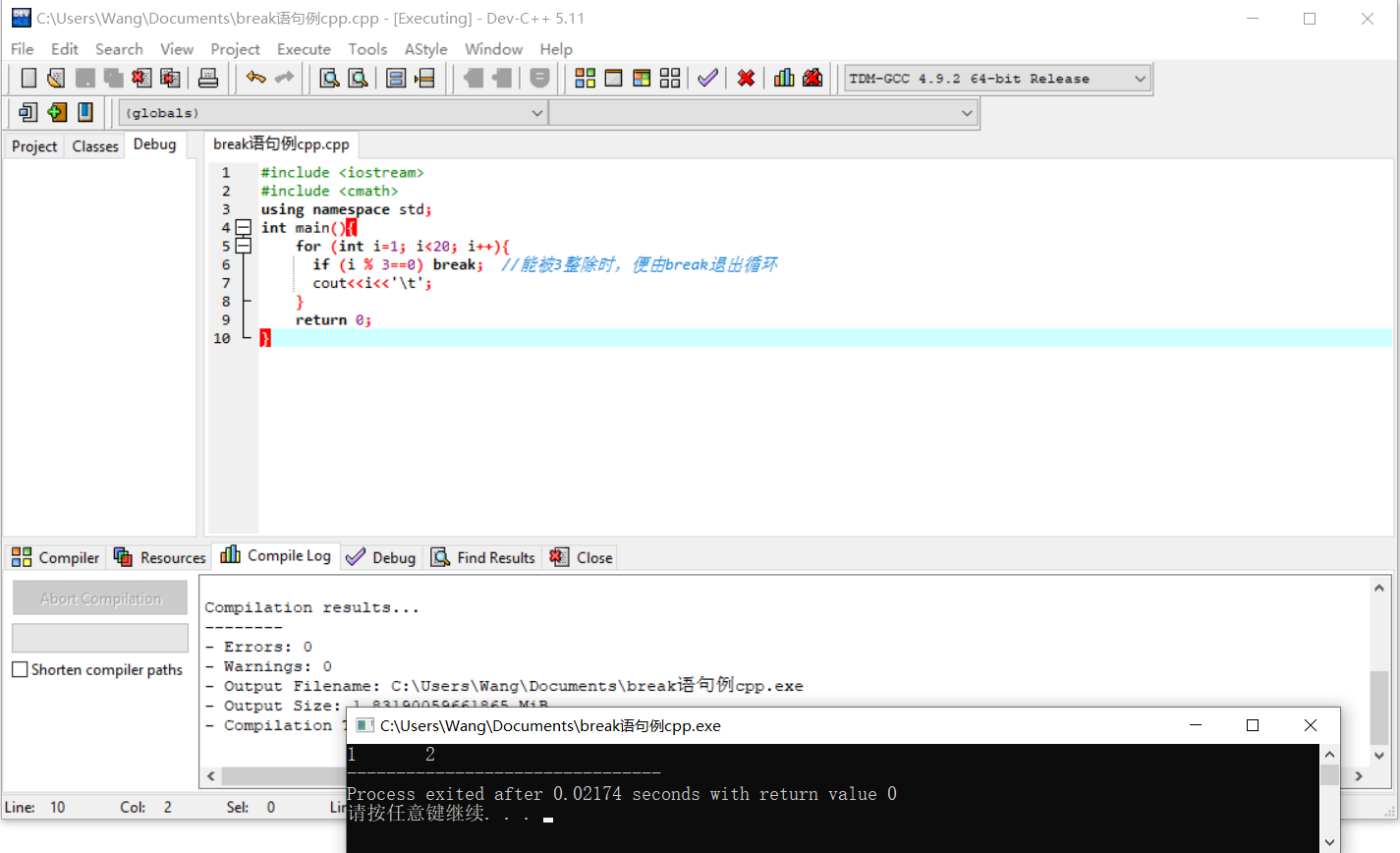The width and height of the screenshot is (1400, 853).
Task: Open the Tools menu
Action: [367, 49]
